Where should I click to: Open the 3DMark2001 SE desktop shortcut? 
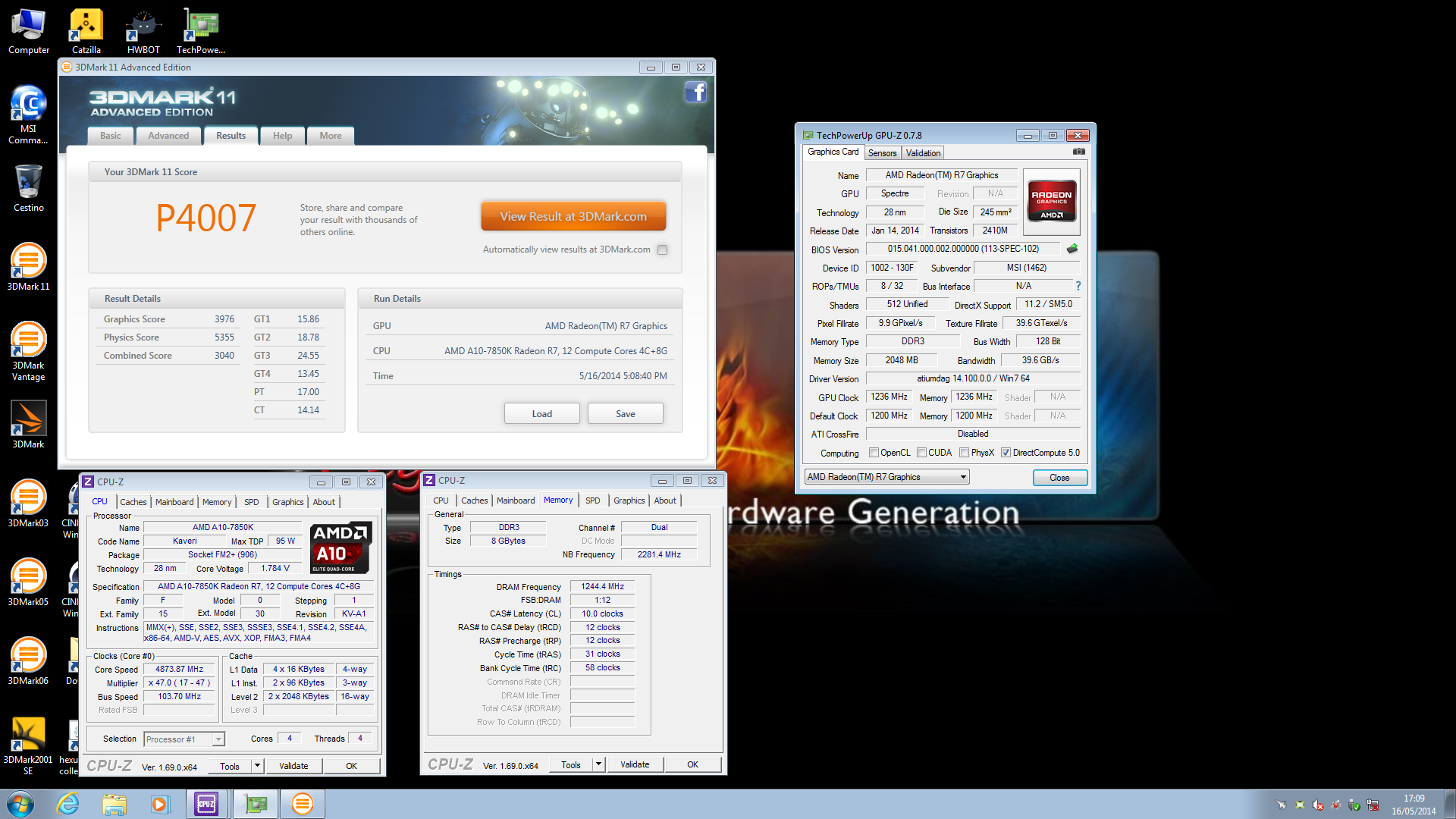coord(28,745)
